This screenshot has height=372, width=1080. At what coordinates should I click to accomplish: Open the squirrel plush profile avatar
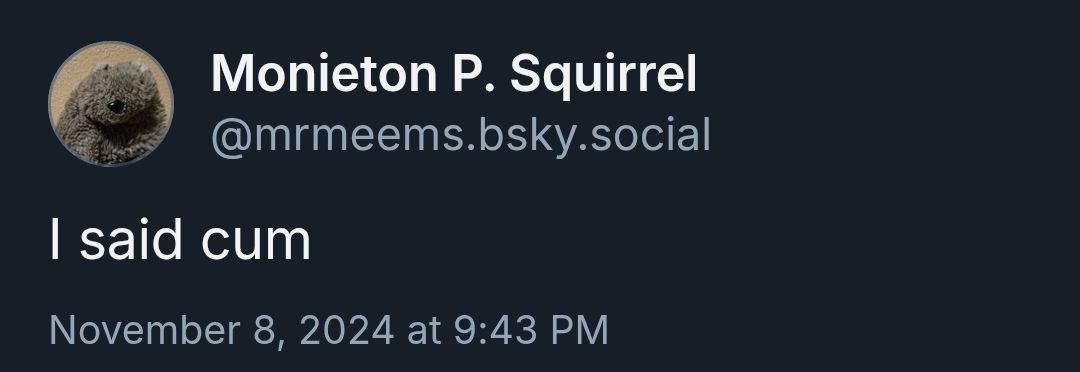pyautogui.click(x=111, y=104)
